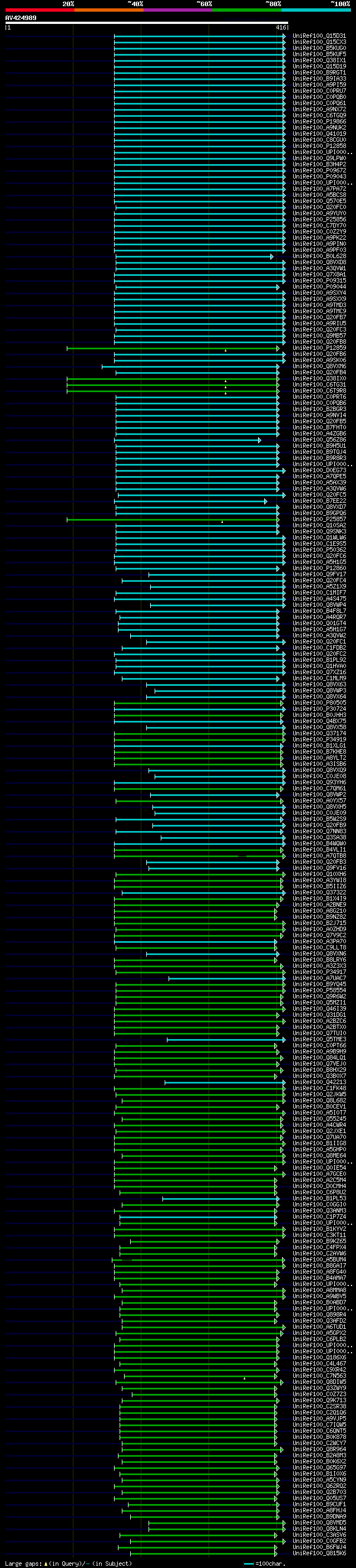Click the query end position 416 label
This screenshot has width=356, height=1568.
[280, 27]
